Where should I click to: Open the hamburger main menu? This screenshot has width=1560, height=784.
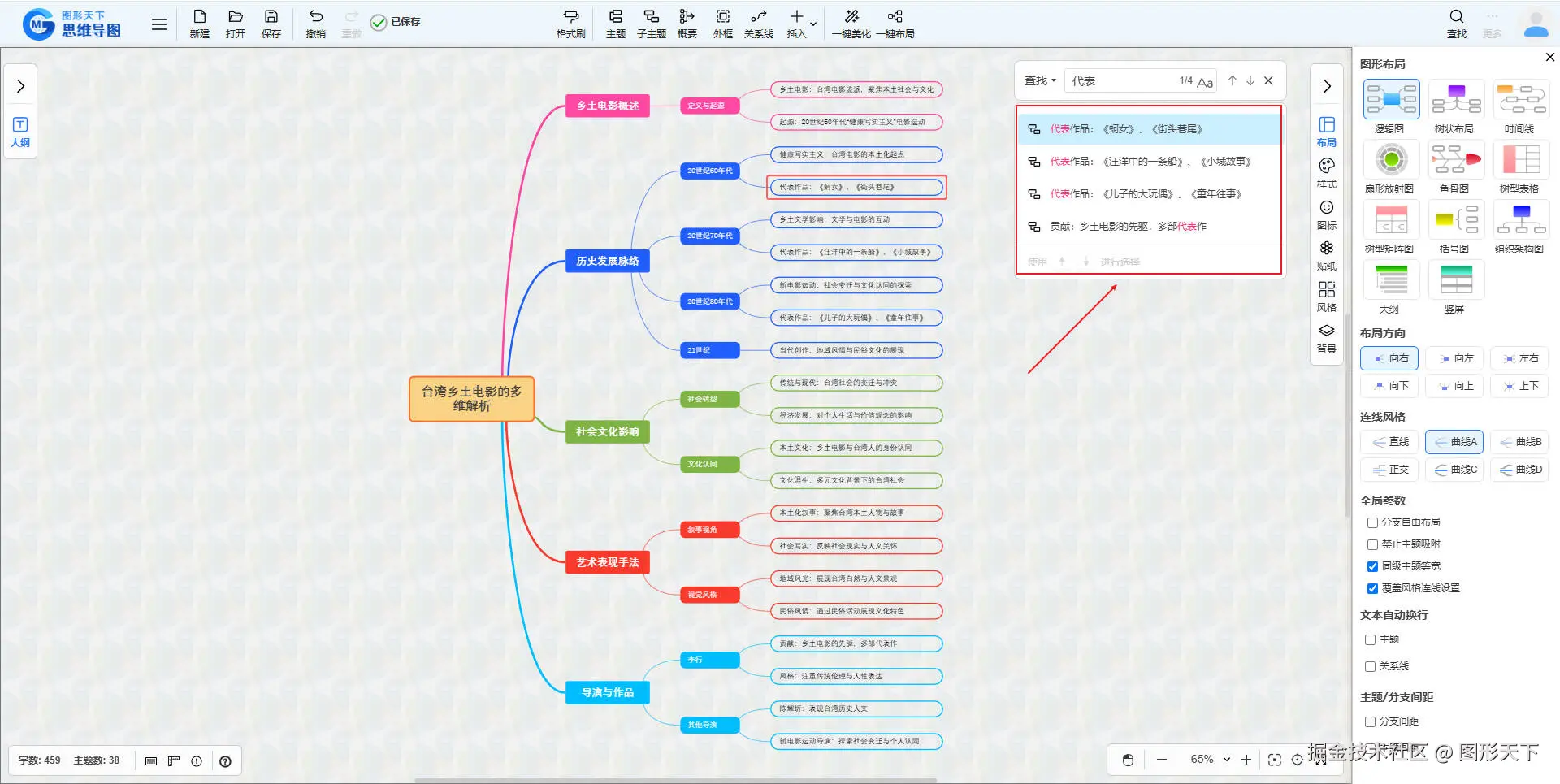point(159,24)
